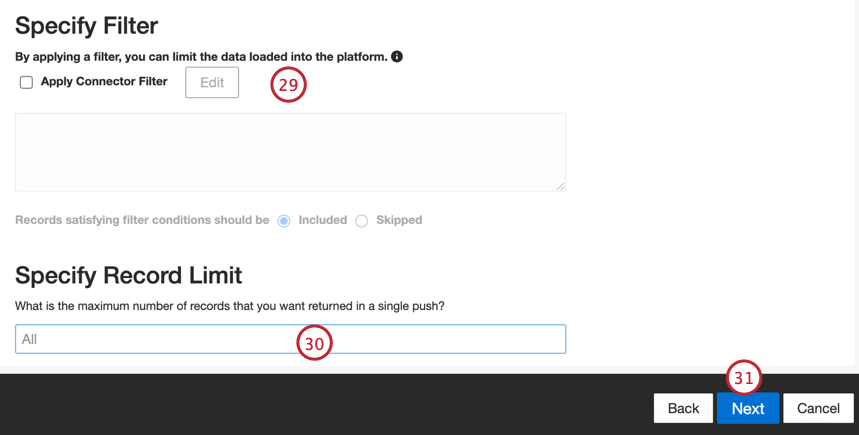
Task: Click the 'Records satisfying filter conditions' label
Action: pyautogui.click(x=142, y=220)
